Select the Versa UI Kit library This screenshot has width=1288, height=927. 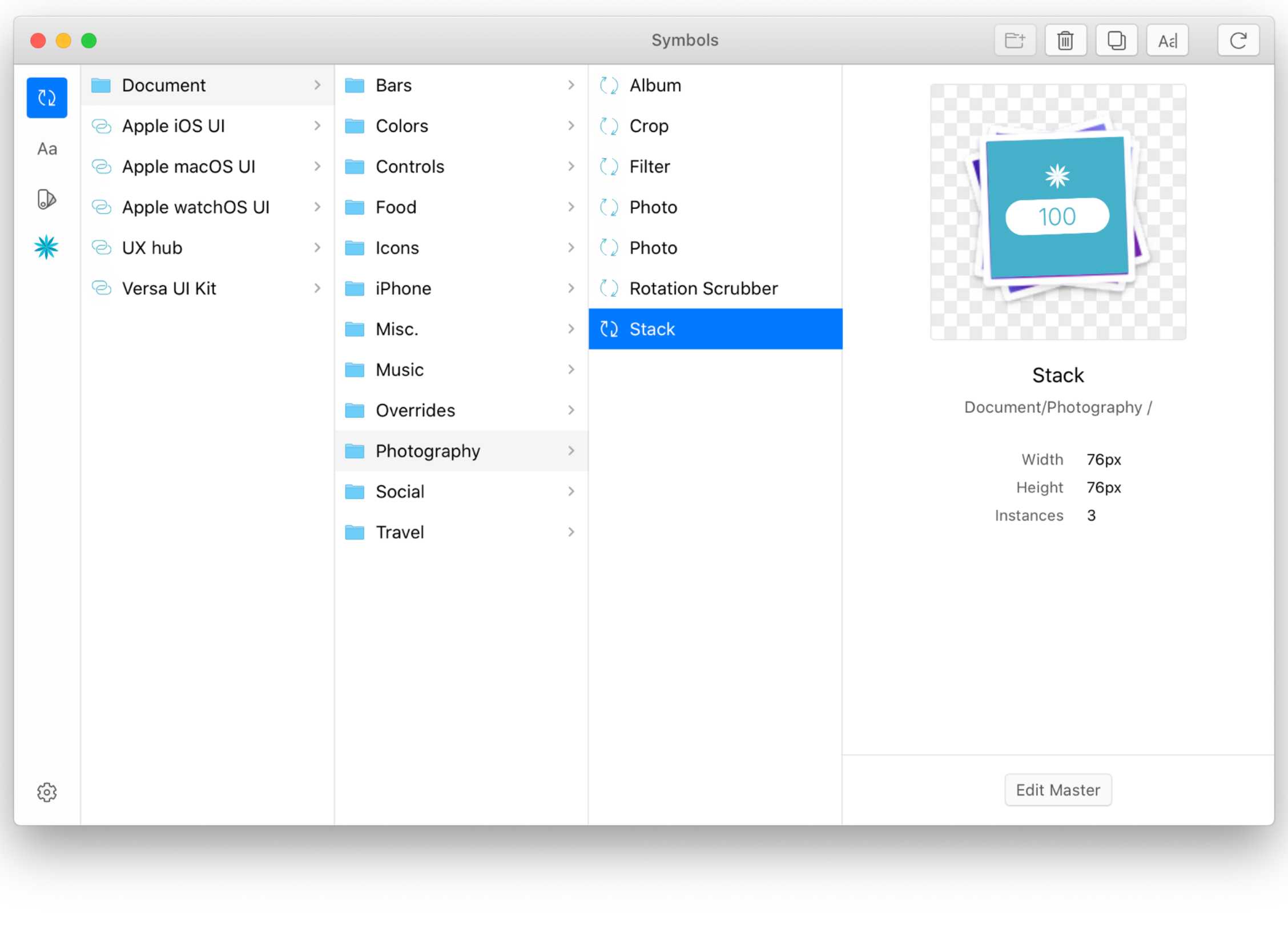[169, 288]
